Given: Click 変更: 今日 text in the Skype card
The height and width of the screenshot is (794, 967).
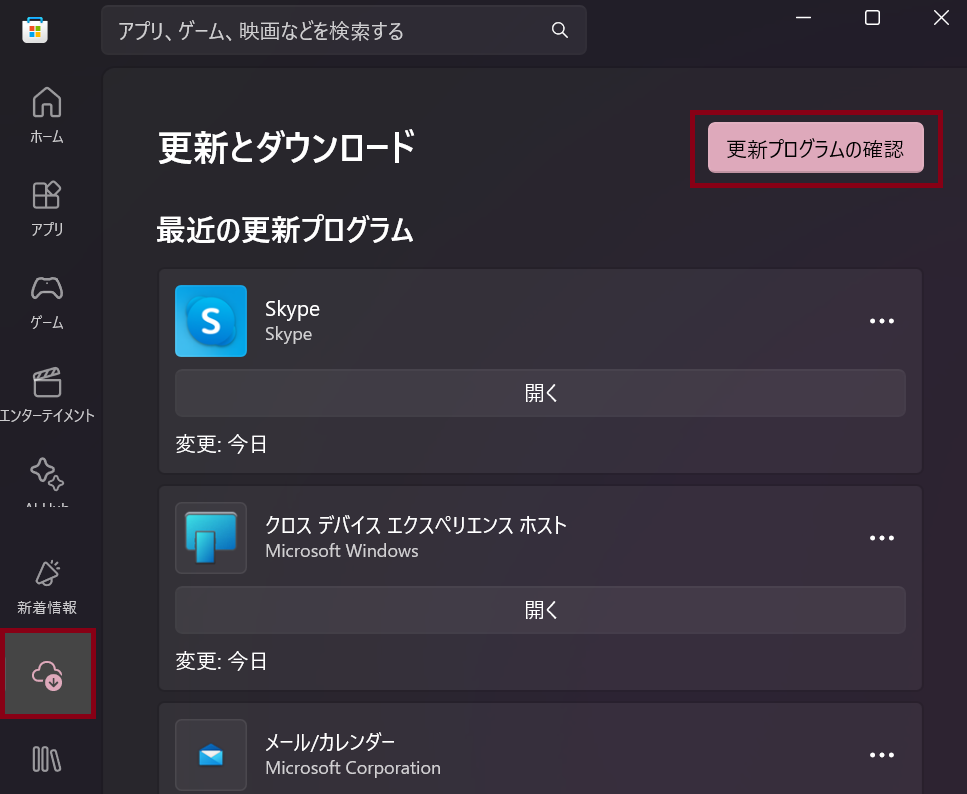Looking at the screenshot, I should (221, 444).
